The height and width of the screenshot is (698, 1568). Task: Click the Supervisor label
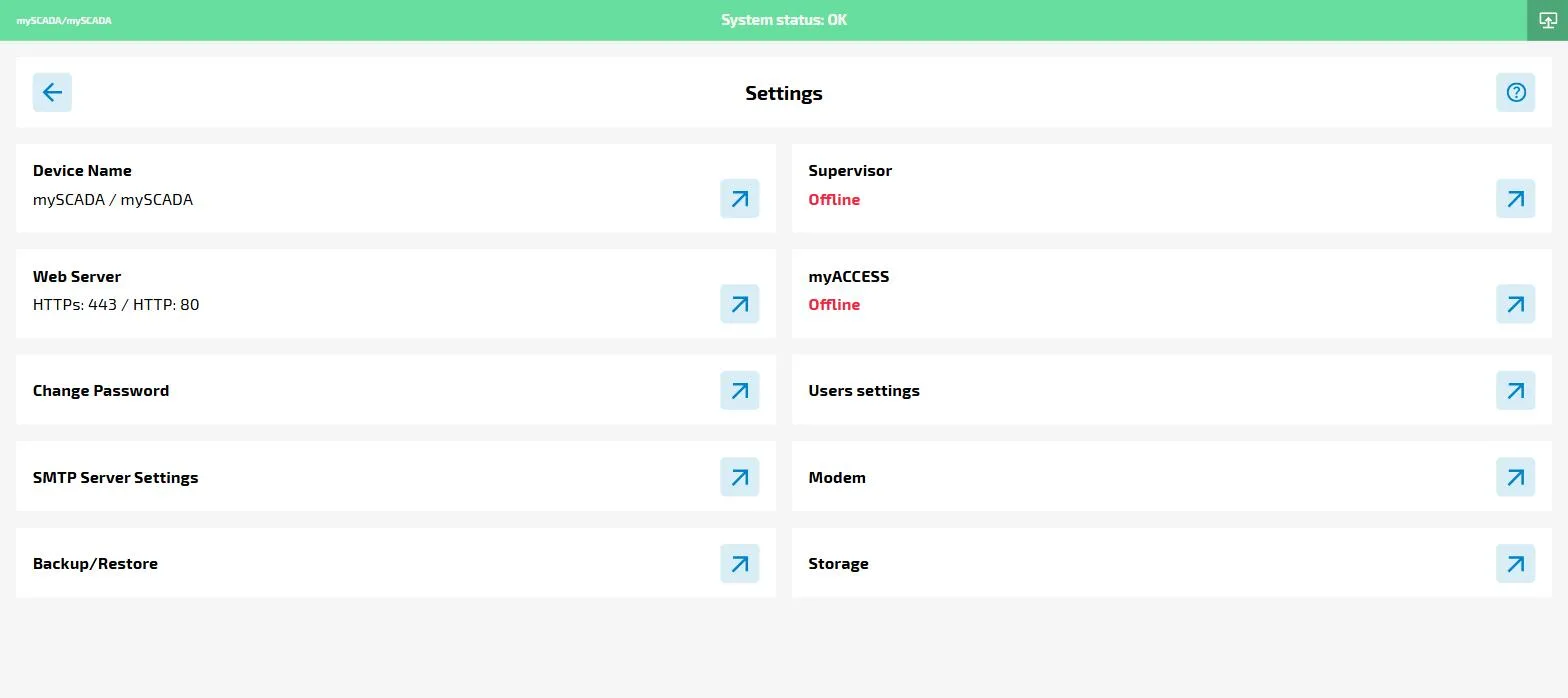850,171
